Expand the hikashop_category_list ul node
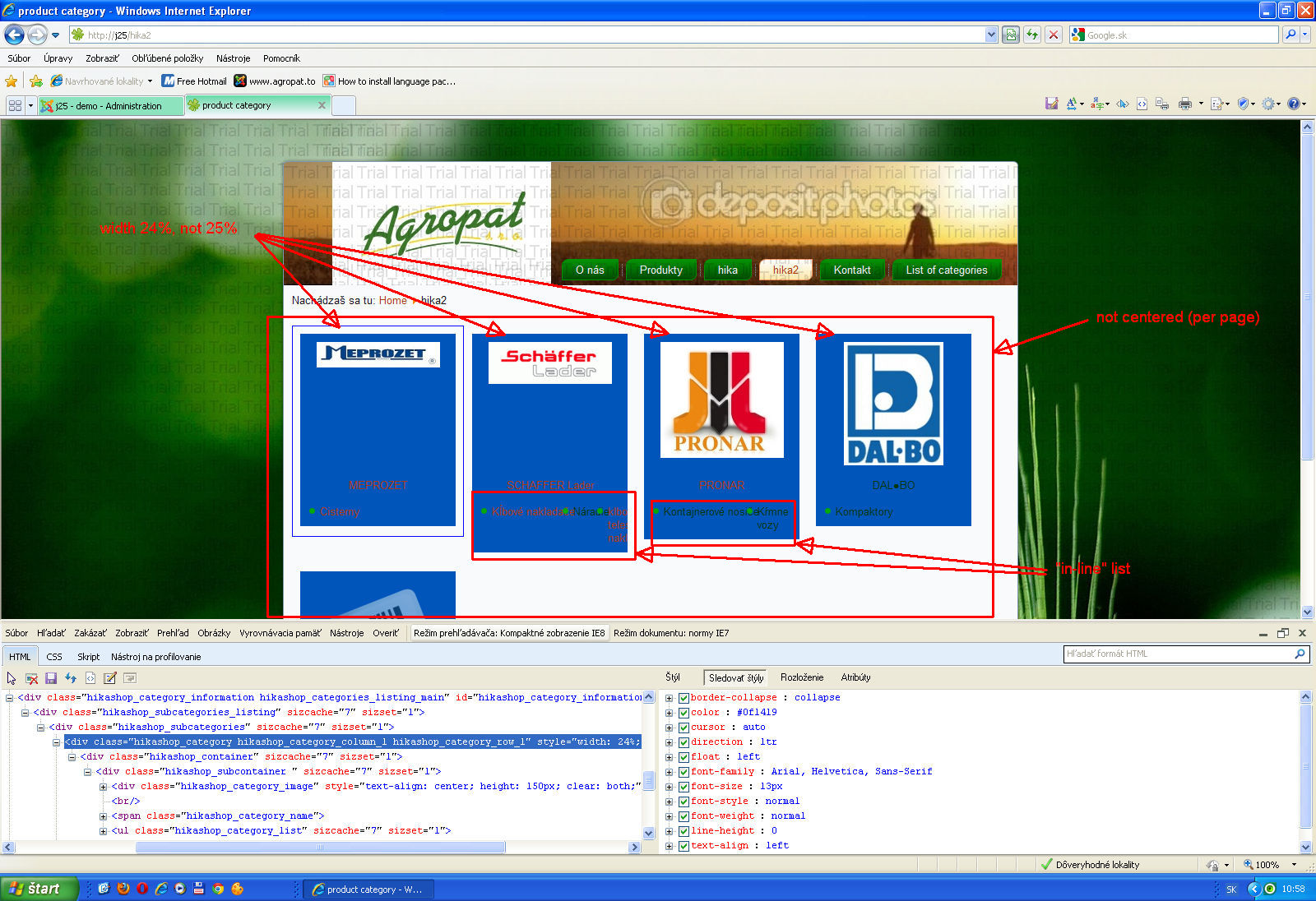The width and height of the screenshot is (1316, 901). point(104,831)
